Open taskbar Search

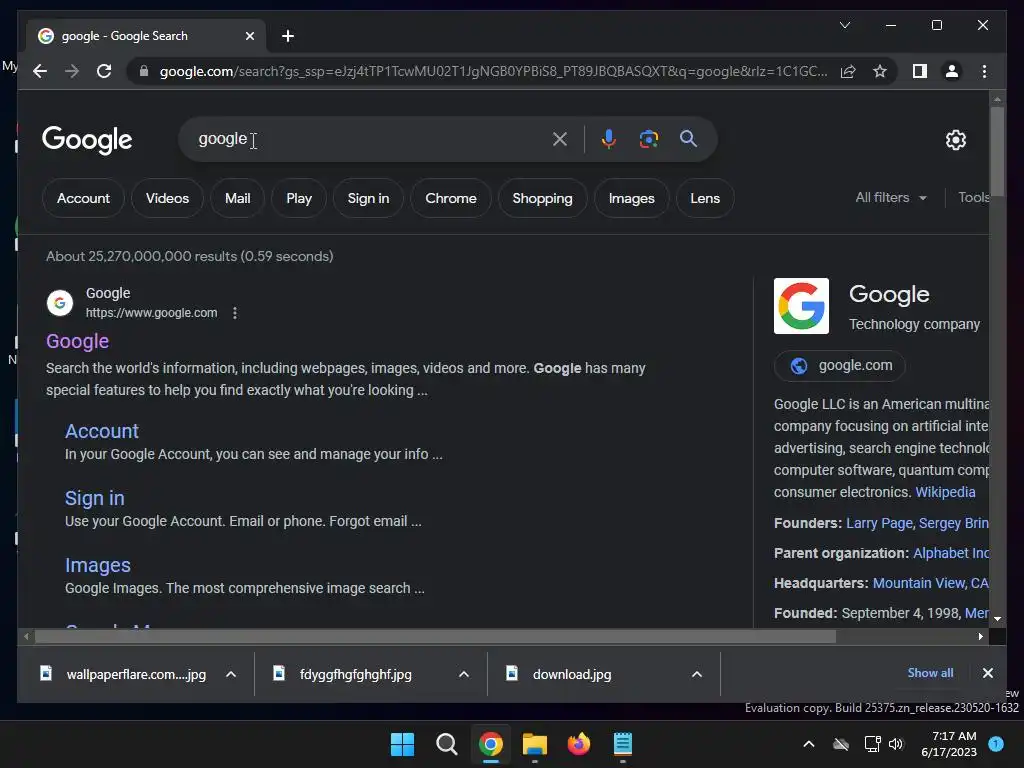(x=447, y=744)
